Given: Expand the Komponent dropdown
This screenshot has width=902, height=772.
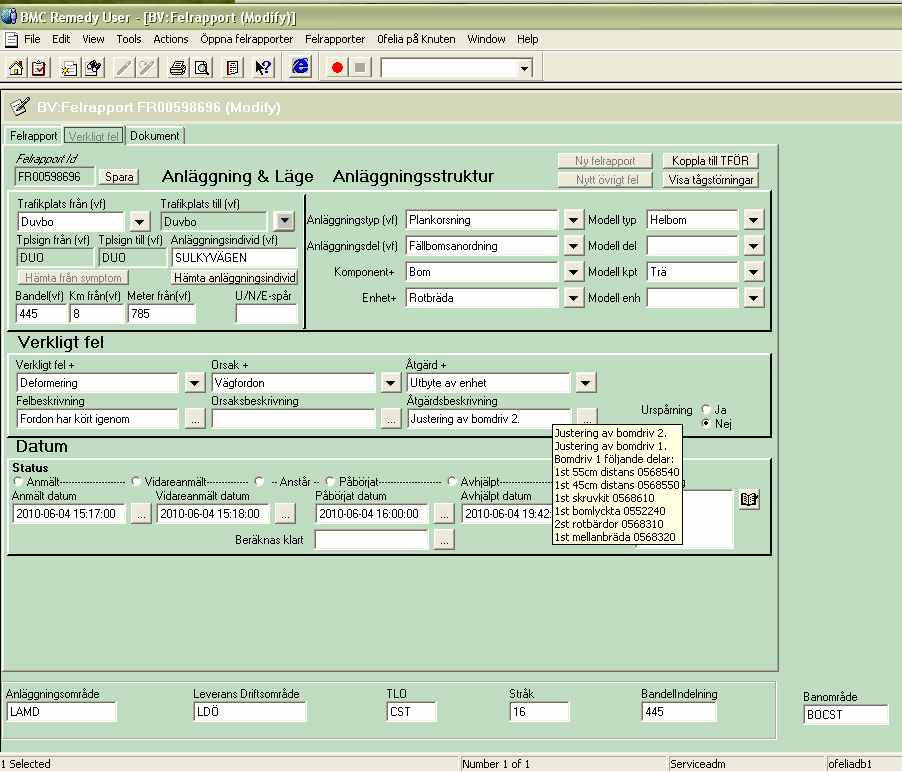Looking at the screenshot, I should [573, 272].
